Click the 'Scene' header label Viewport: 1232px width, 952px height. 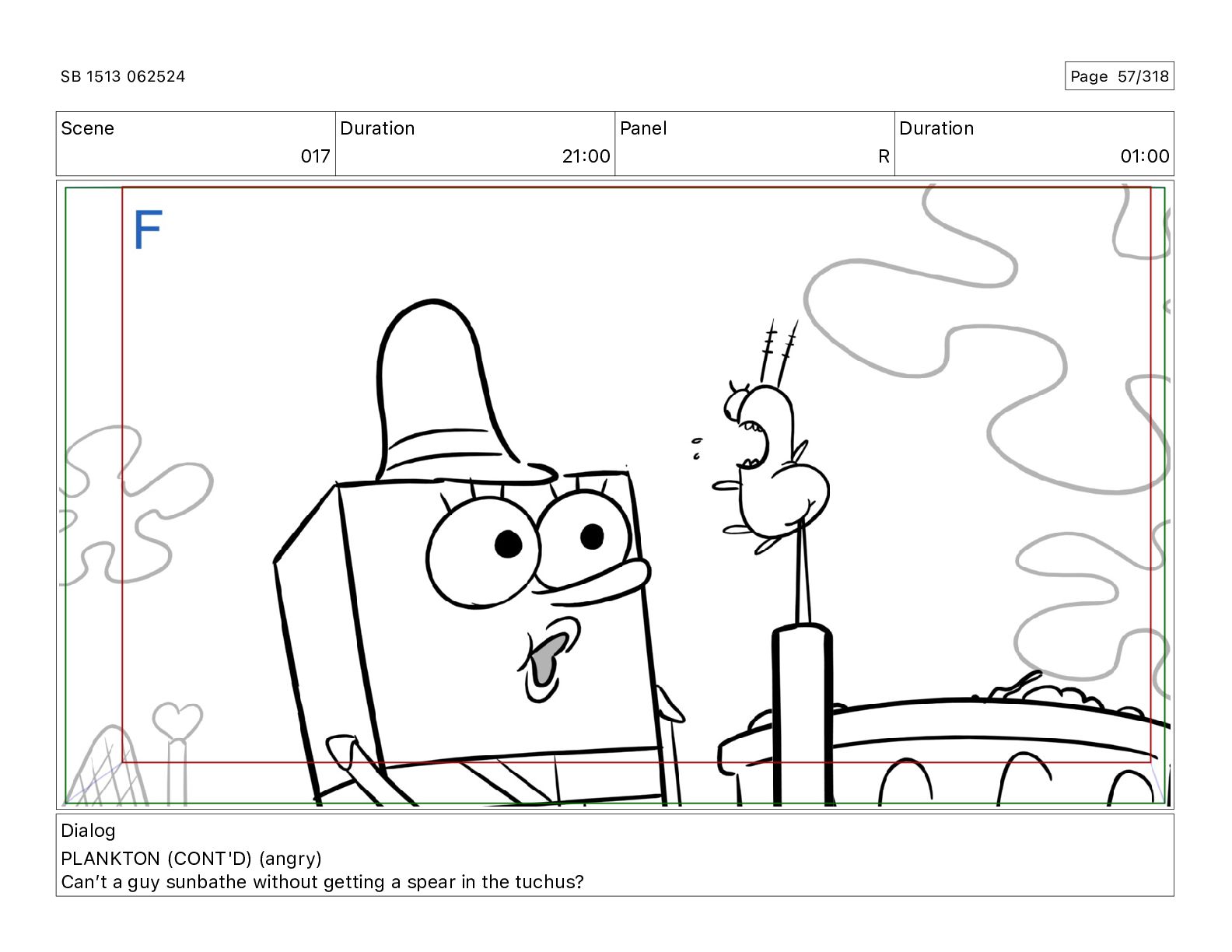tap(87, 128)
